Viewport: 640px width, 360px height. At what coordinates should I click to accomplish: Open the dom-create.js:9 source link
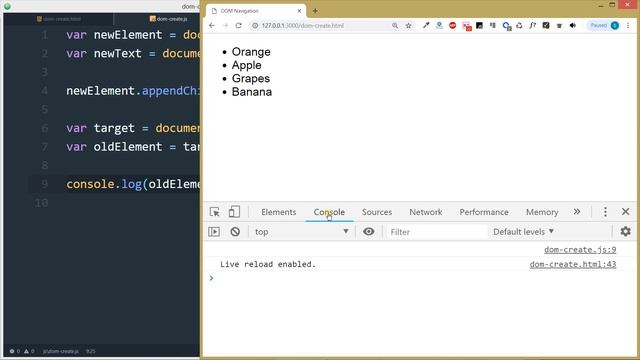(580, 249)
